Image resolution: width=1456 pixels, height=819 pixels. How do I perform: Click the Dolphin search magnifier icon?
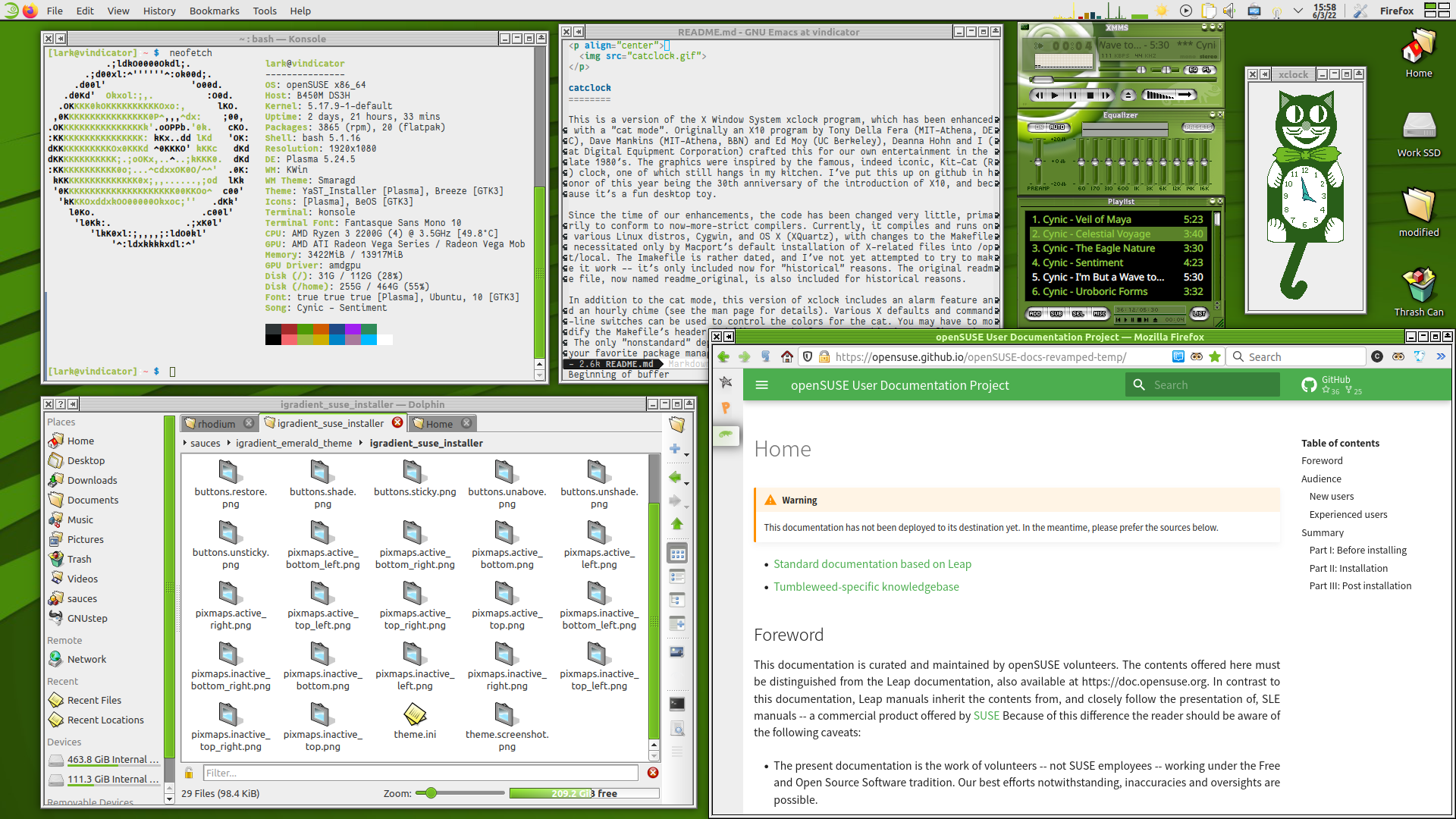coord(677,730)
